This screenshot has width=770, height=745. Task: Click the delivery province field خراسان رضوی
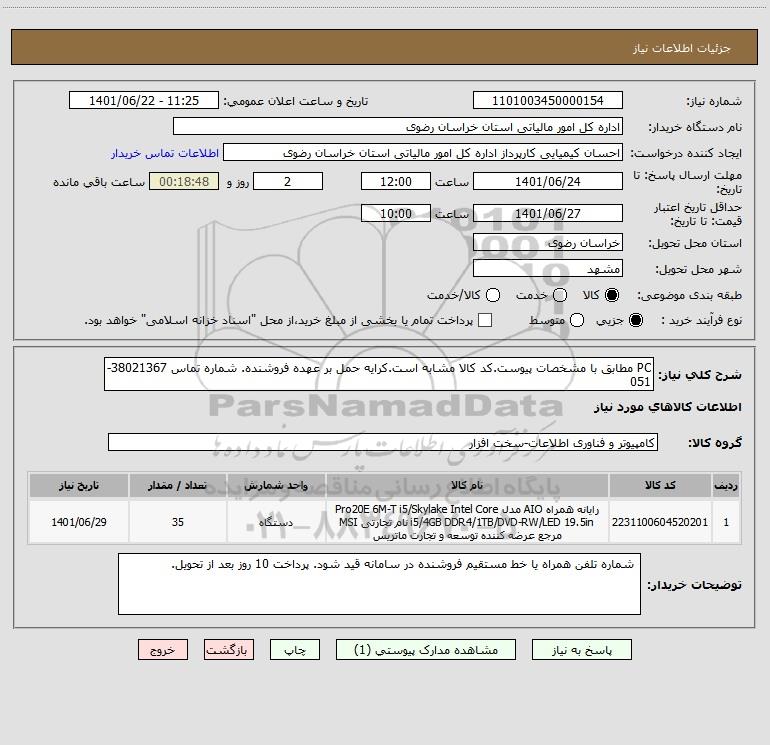coord(548,243)
